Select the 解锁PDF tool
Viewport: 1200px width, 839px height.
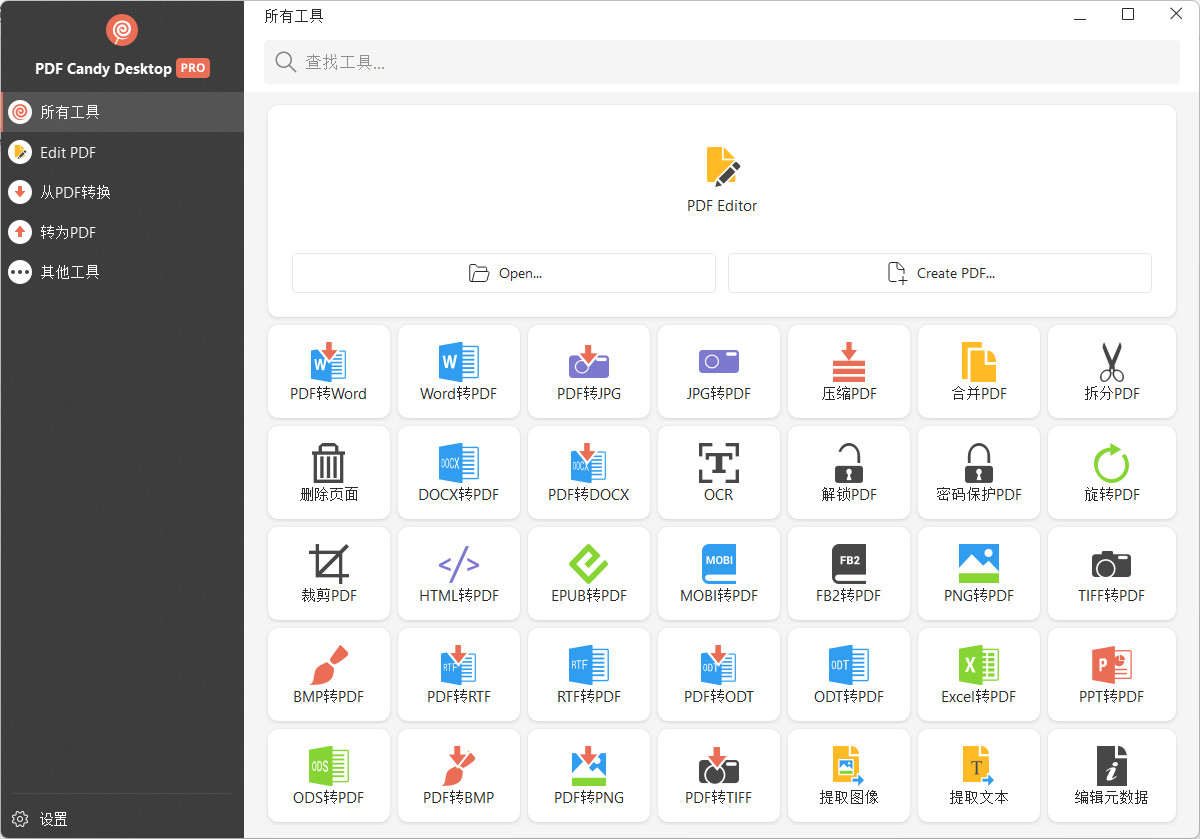(x=849, y=472)
